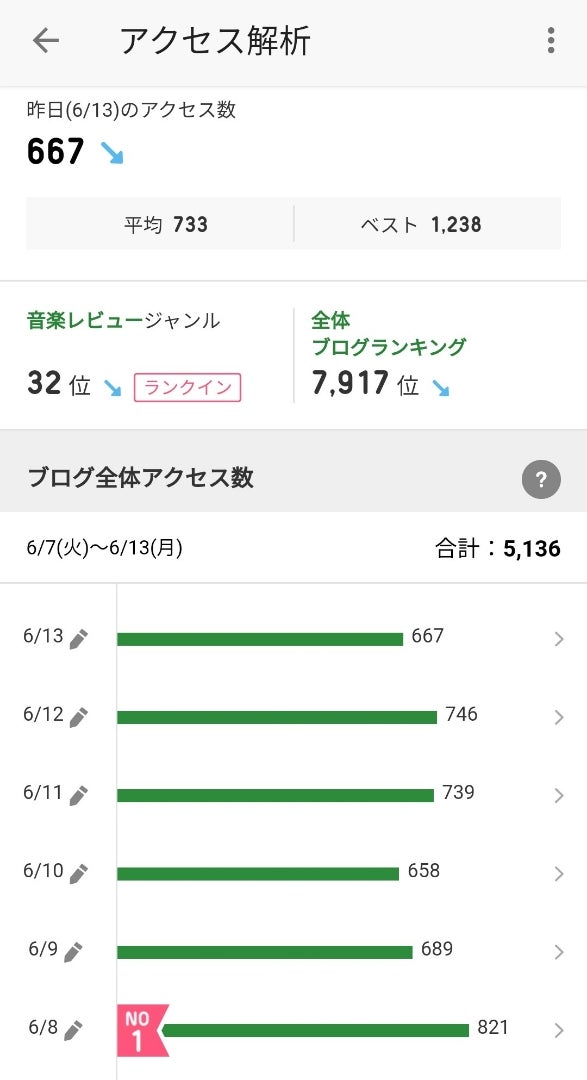Tap the pencil icon beside 6/9

(73, 952)
